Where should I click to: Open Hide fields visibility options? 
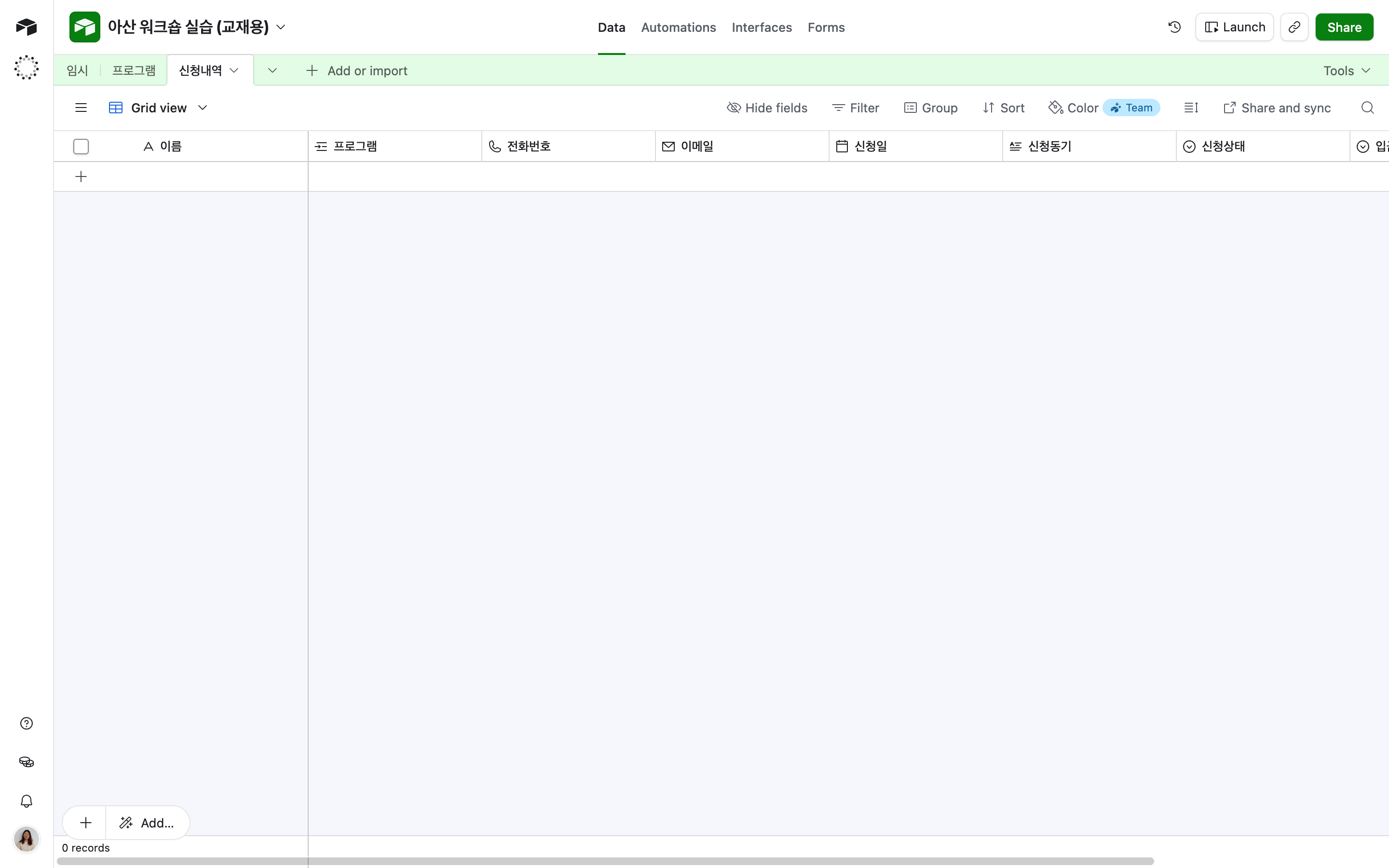pyautogui.click(x=767, y=108)
